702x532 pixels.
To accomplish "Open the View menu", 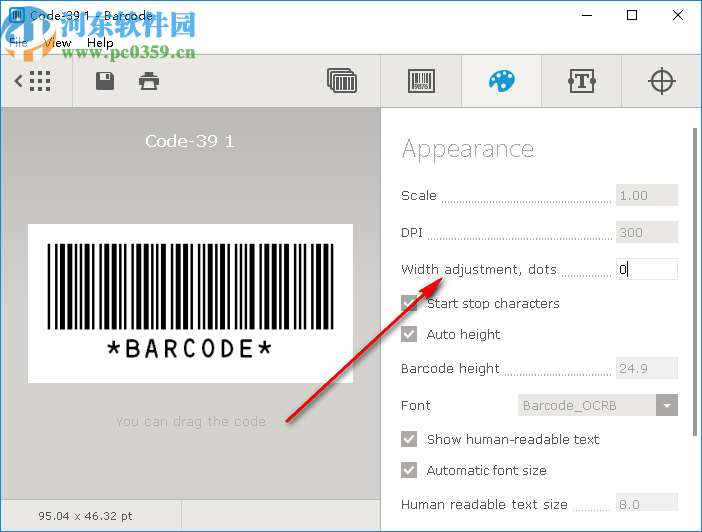I will tap(57, 43).
